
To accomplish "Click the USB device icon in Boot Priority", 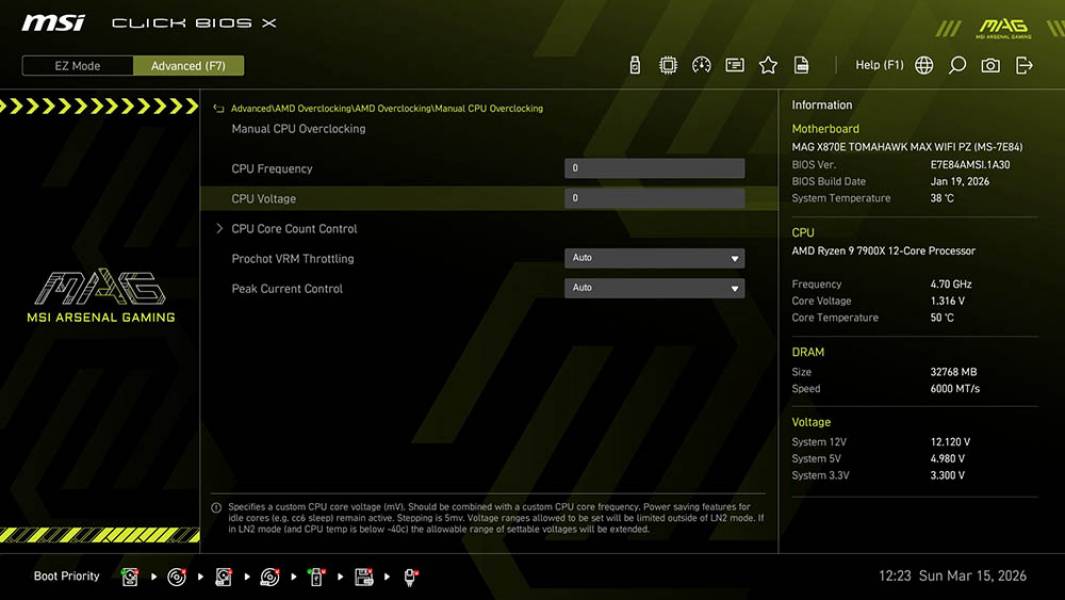I will point(316,577).
